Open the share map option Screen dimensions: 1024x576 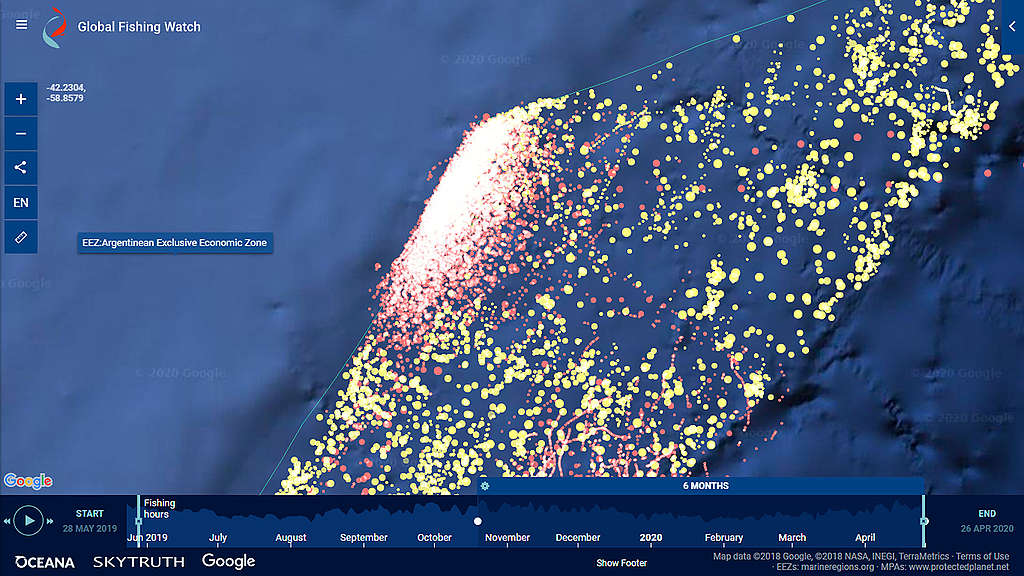pyautogui.click(x=21, y=168)
